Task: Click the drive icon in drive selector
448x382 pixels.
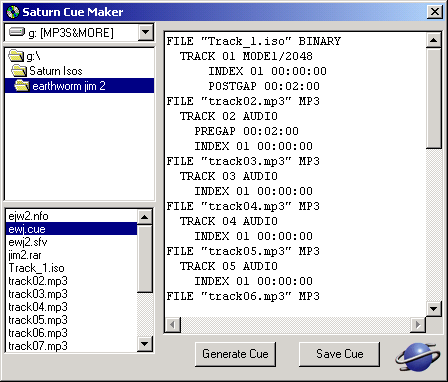Action: 17,32
